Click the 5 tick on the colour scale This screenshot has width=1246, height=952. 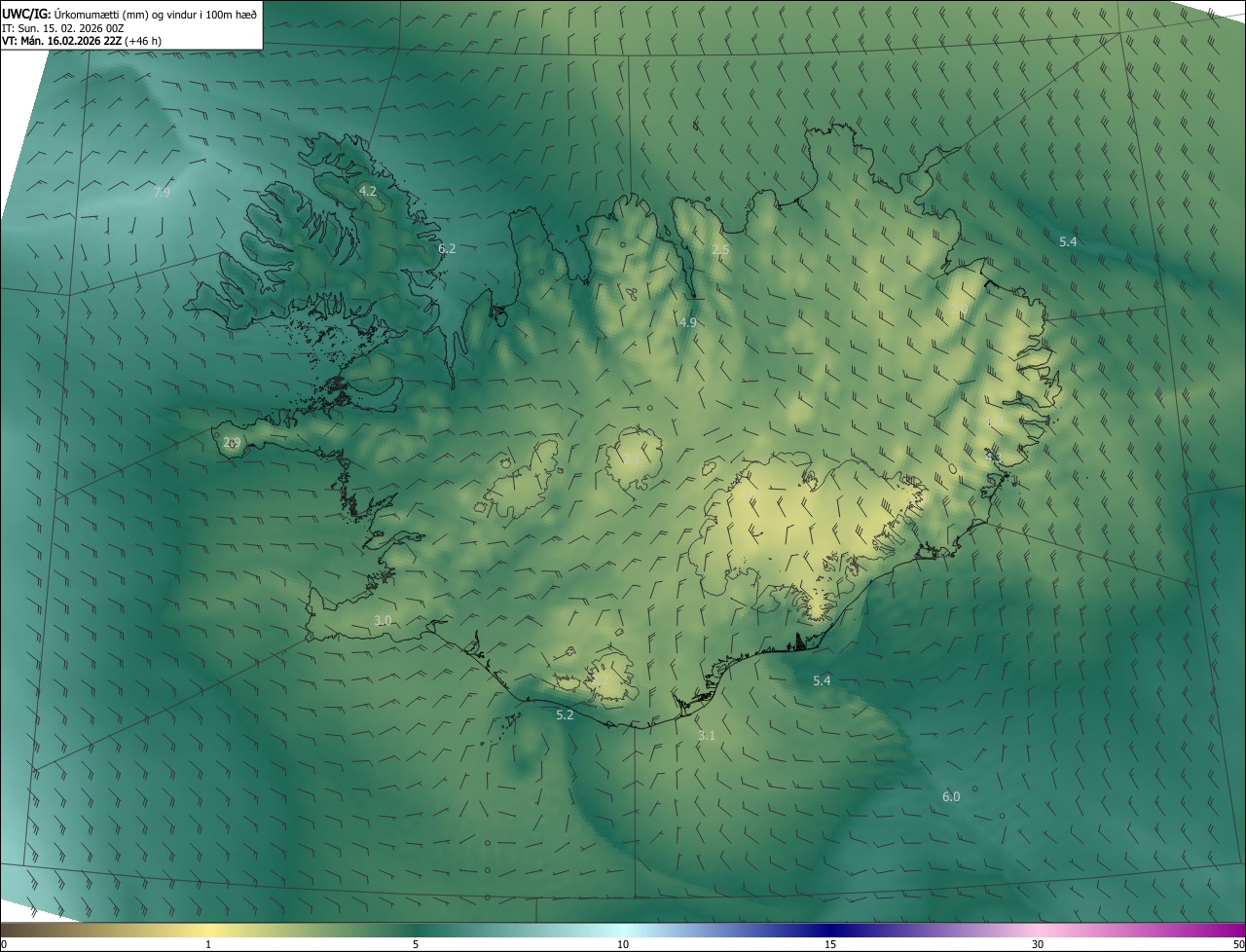click(416, 944)
